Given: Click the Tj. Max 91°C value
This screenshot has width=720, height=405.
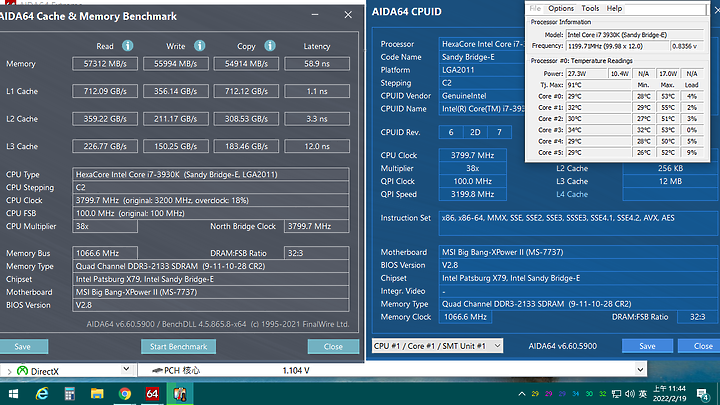Looking at the screenshot, I should pos(597,85).
